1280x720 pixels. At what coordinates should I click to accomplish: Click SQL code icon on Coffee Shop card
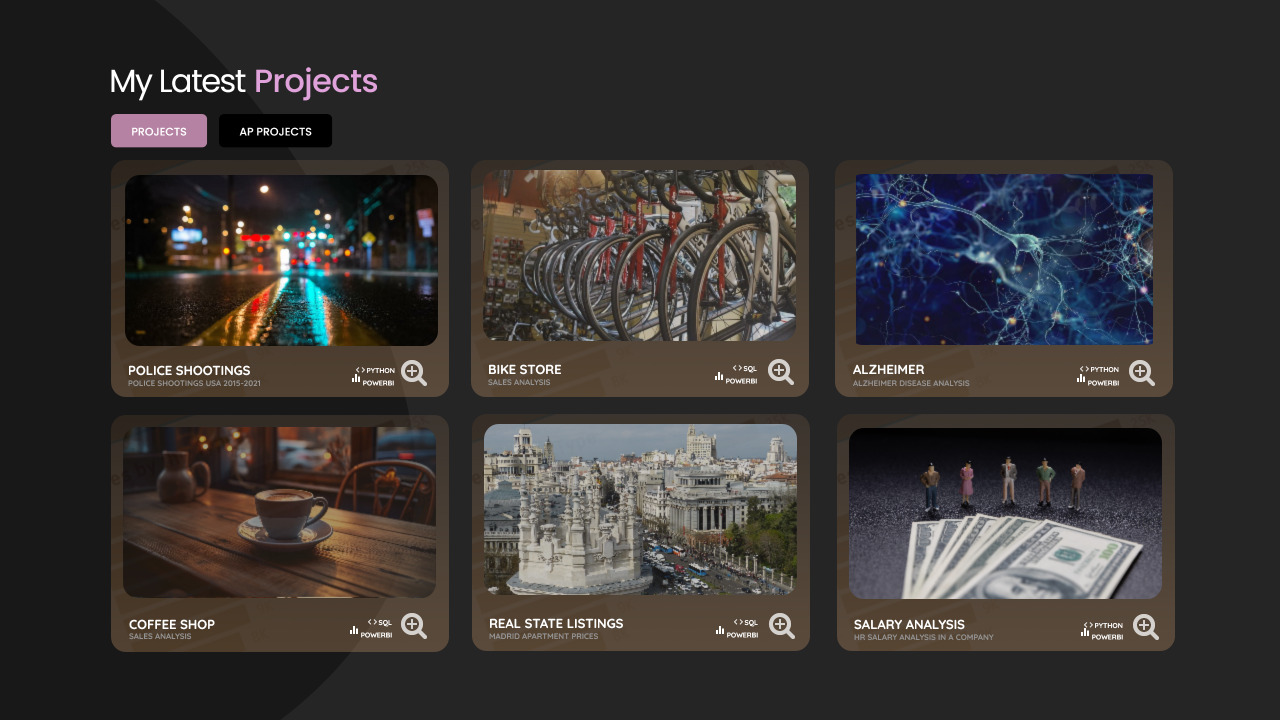click(x=371, y=622)
